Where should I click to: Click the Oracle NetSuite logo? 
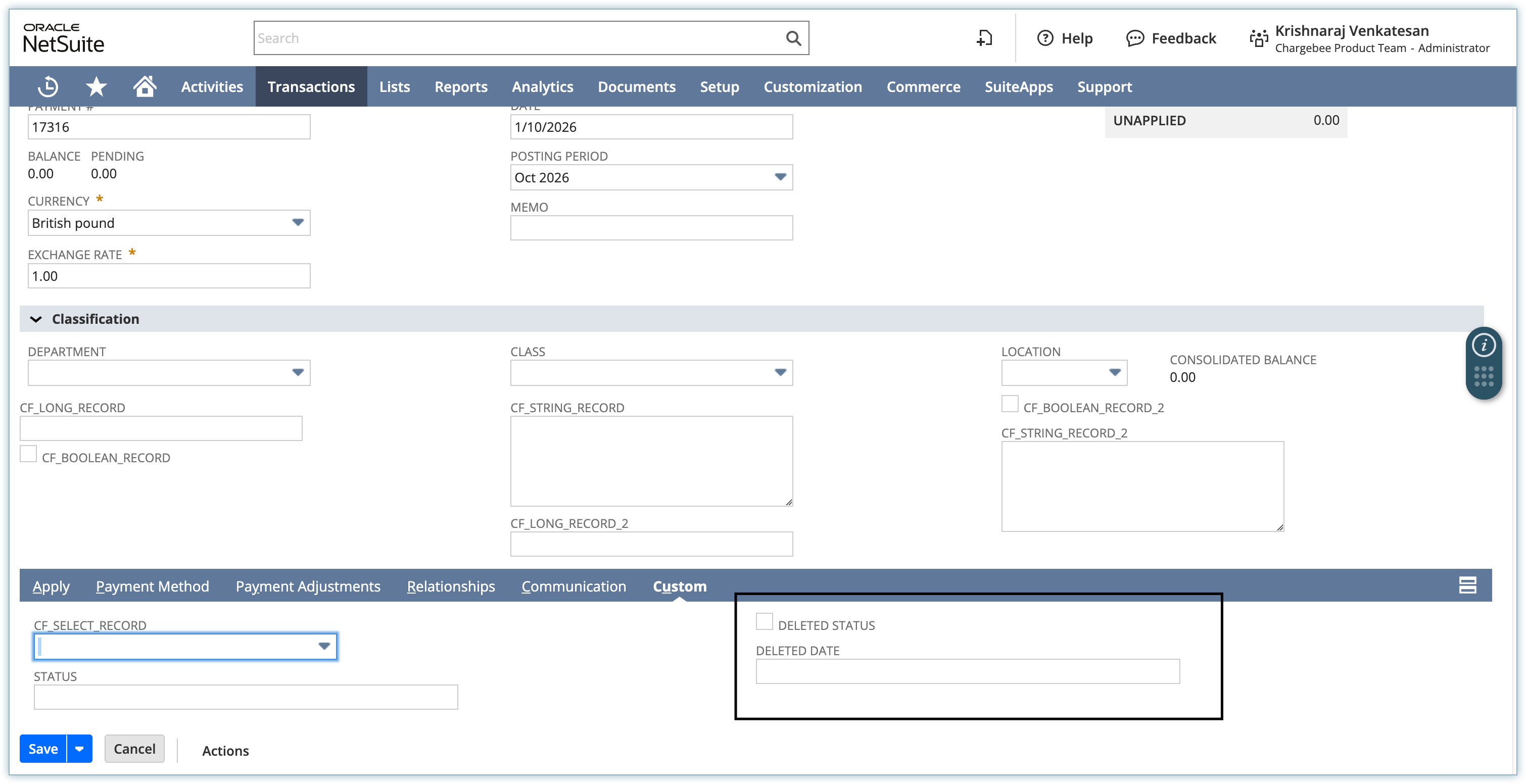(63, 38)
